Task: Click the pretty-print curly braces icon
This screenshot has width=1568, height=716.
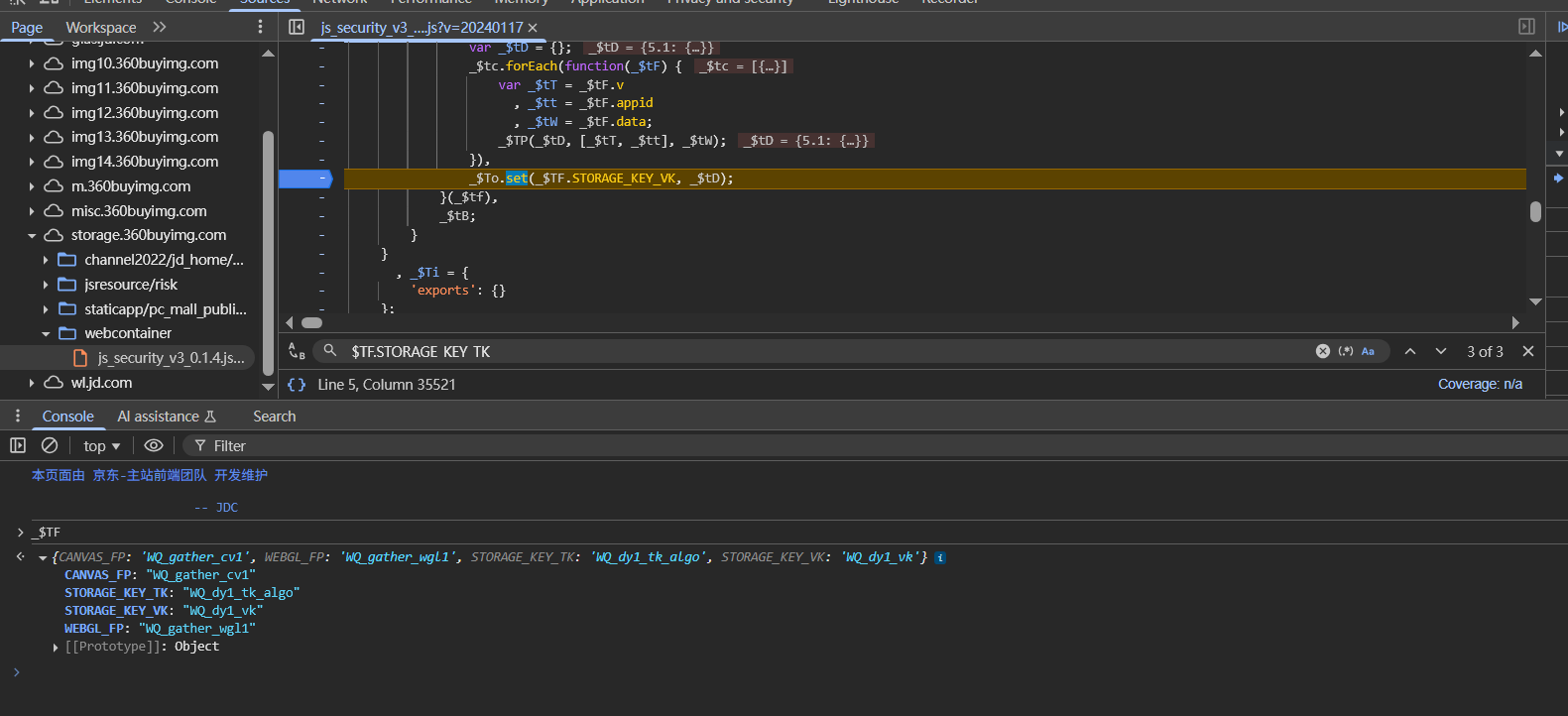Action: [297, 385]
